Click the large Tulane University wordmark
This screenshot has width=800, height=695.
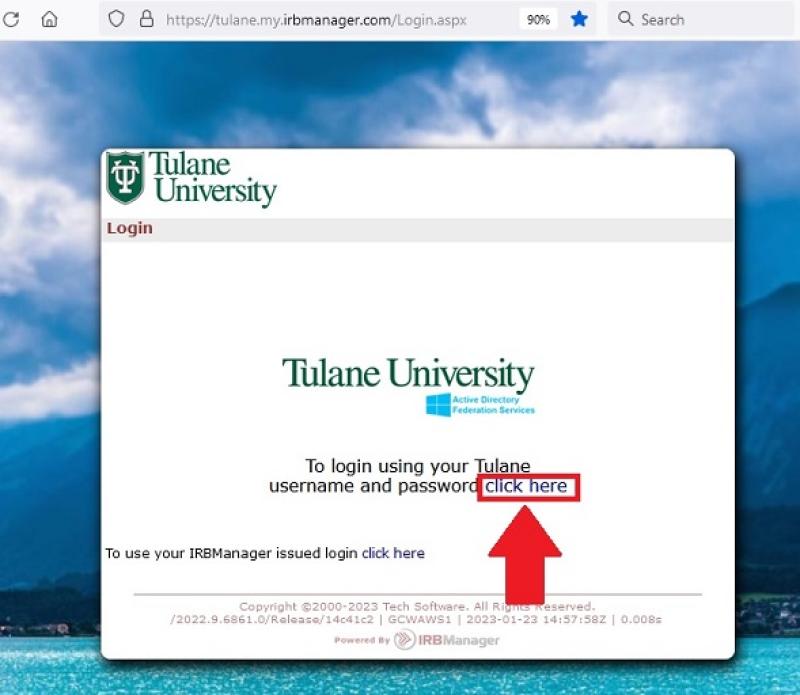[408, 374]
